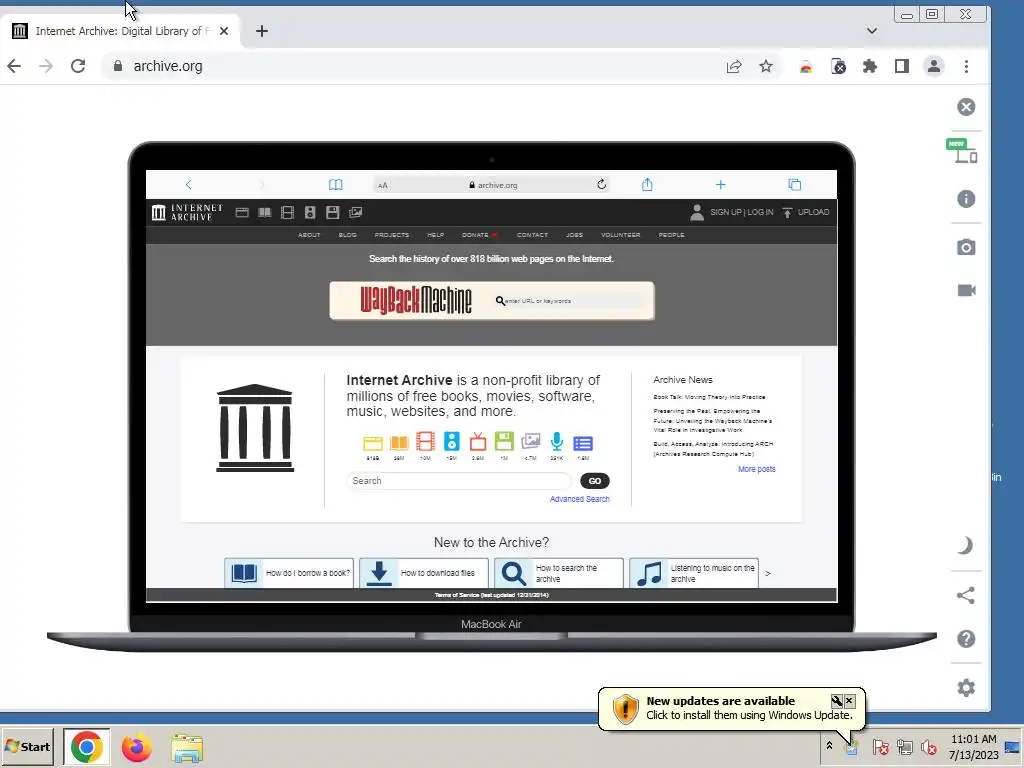Open How do I borrow a book
Viewport: 1024px width, 768px height.
[289, 573]
